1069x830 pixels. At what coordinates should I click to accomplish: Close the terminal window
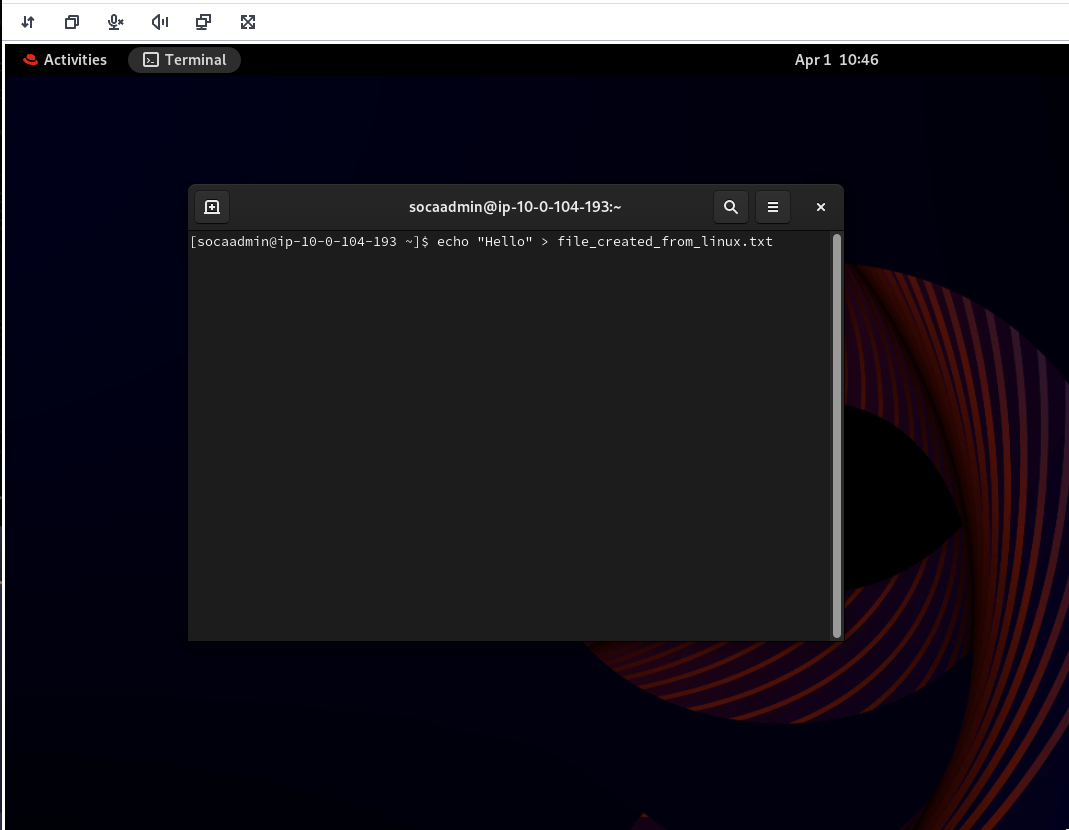coord(821,207)
